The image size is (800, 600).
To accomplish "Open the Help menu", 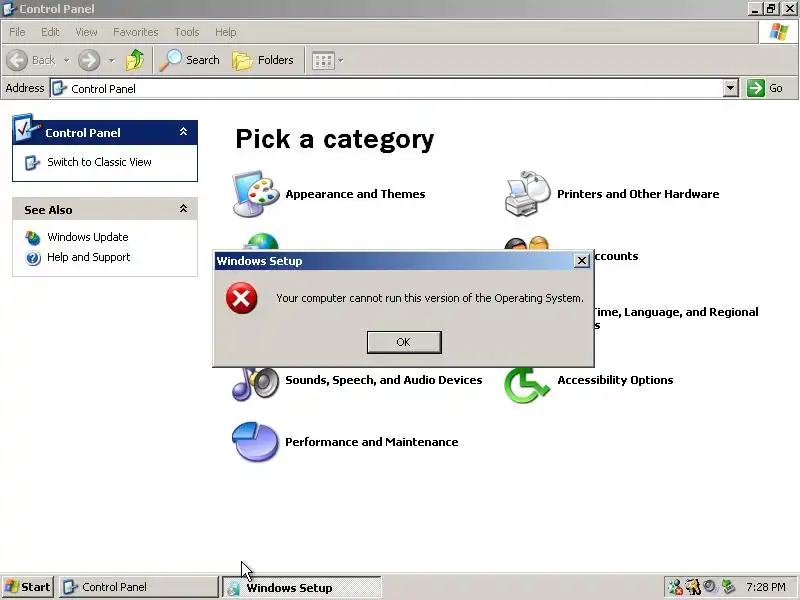I will coord(225,32).
